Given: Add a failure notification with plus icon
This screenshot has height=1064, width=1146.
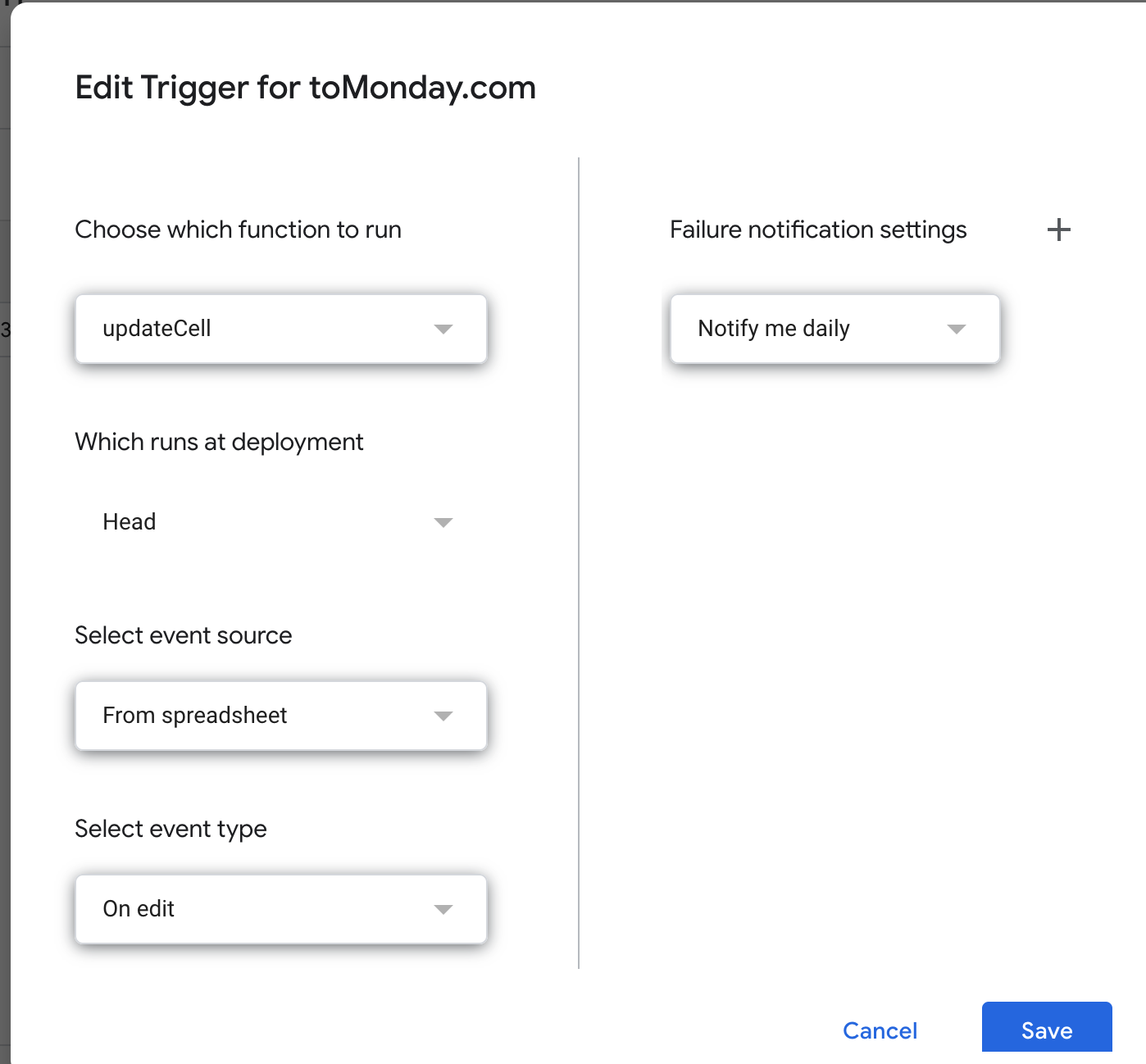Looking at the screenshot, I should point(1058,230).
